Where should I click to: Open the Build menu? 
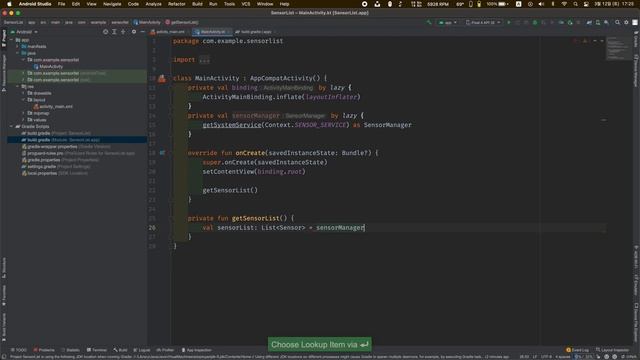[x=197, y=4]
